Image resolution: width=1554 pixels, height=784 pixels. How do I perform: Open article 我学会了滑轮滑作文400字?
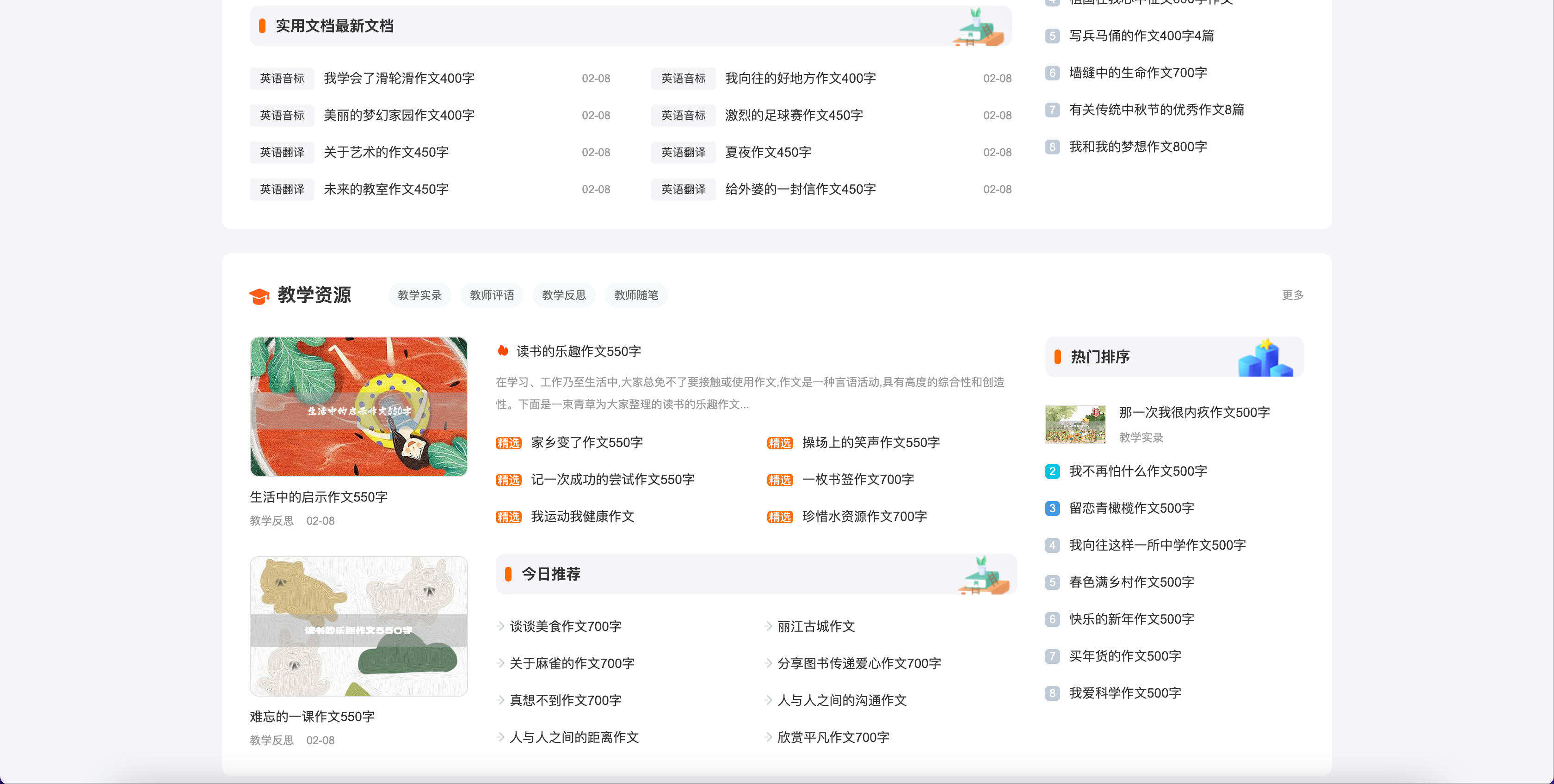[399, 79]
